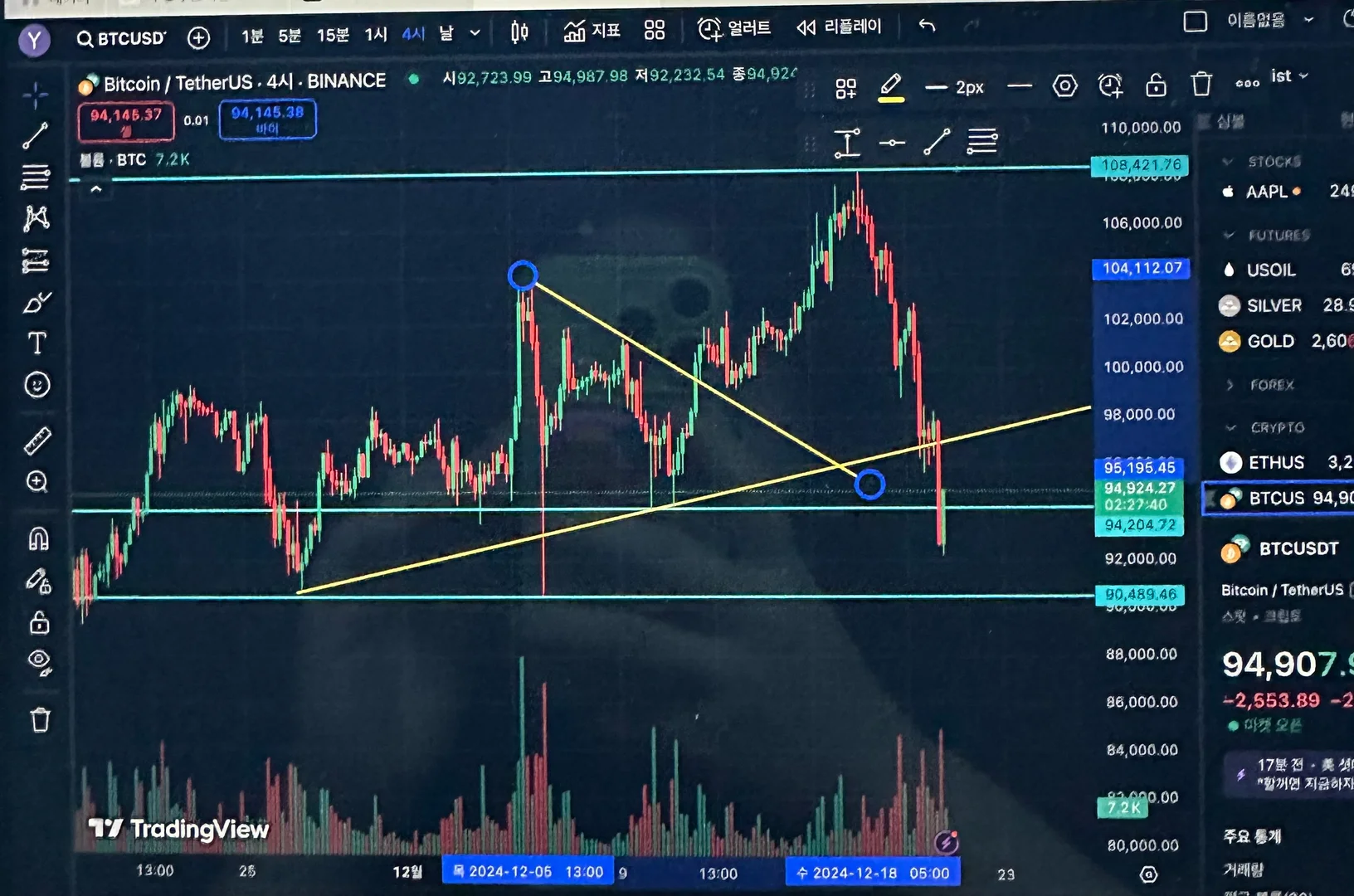This screenshot has height=896, width=1354.
Task: Open the Y user profile avatar
Action: click(x=34, y=39)
